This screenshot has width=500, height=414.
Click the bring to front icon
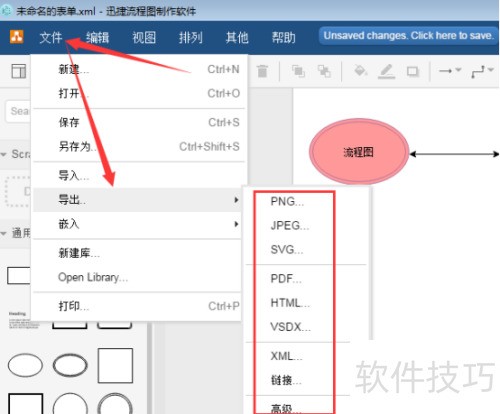tap(298, 71)
